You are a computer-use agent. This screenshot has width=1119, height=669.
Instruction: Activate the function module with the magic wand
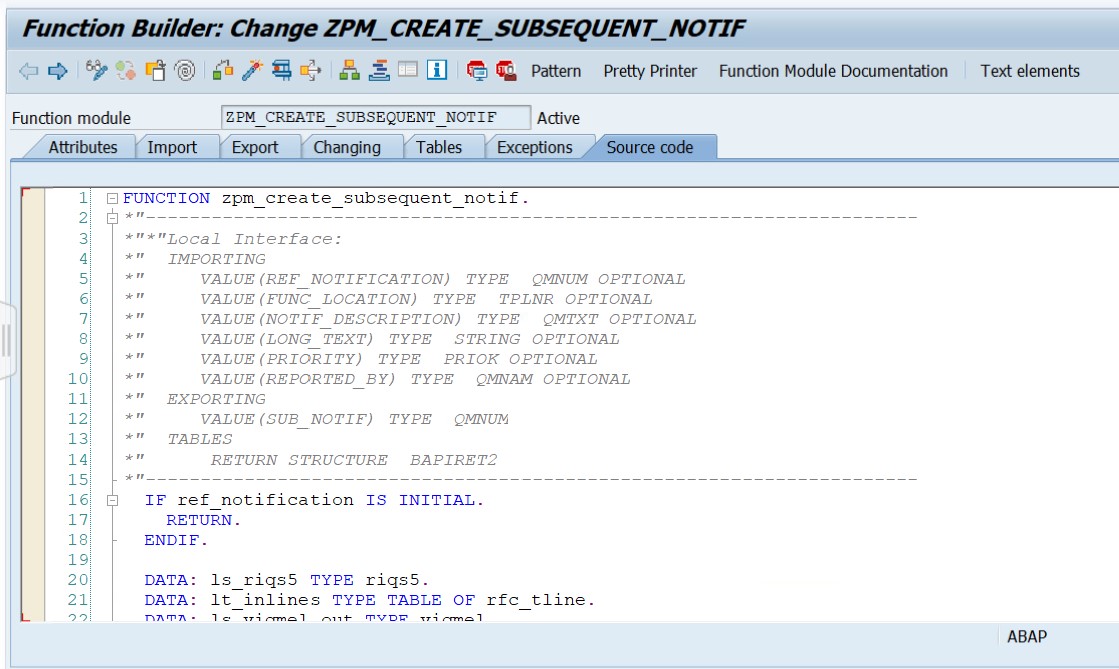click(252, 70)
